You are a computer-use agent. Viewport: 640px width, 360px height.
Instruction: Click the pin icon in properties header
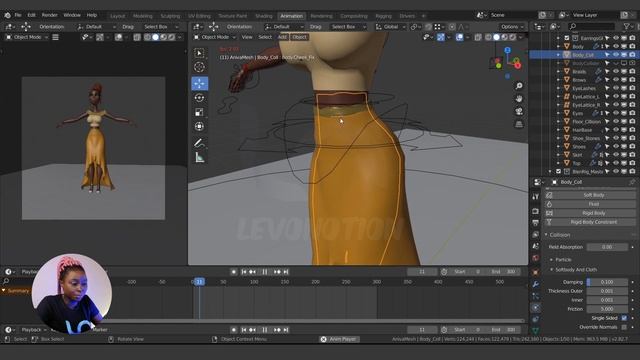coord(632,182)
